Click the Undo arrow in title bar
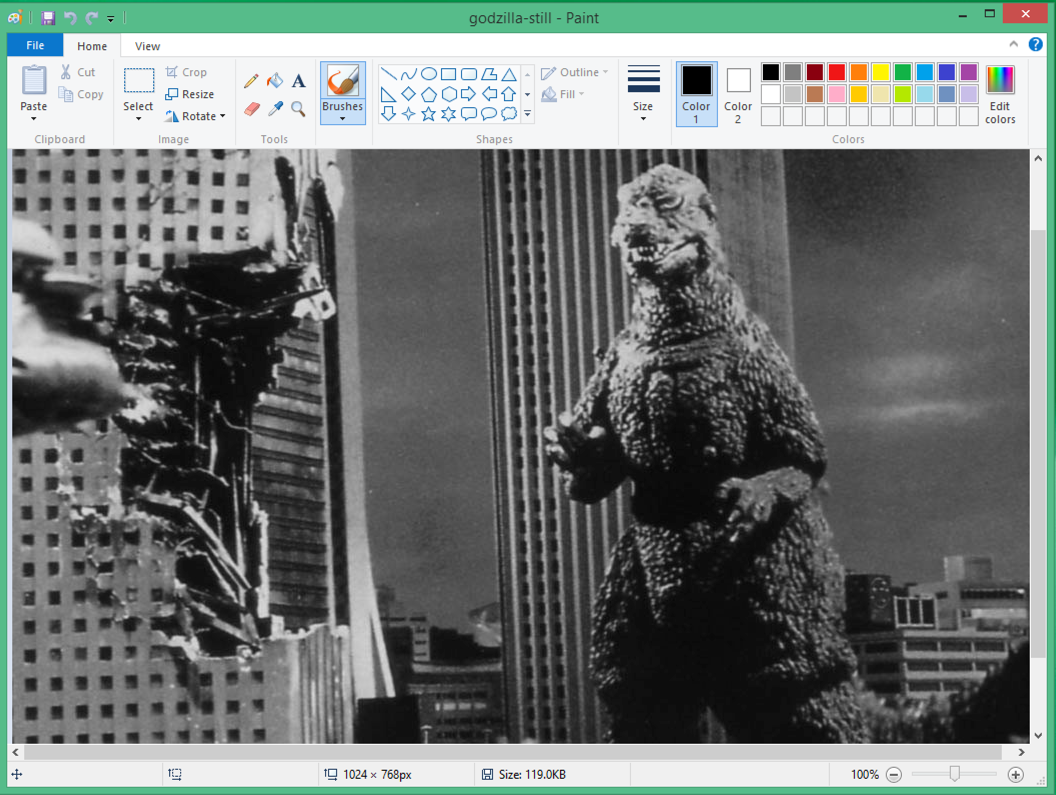The width and height of the screenshot is (1056, 795). click(x=70, y=18)
